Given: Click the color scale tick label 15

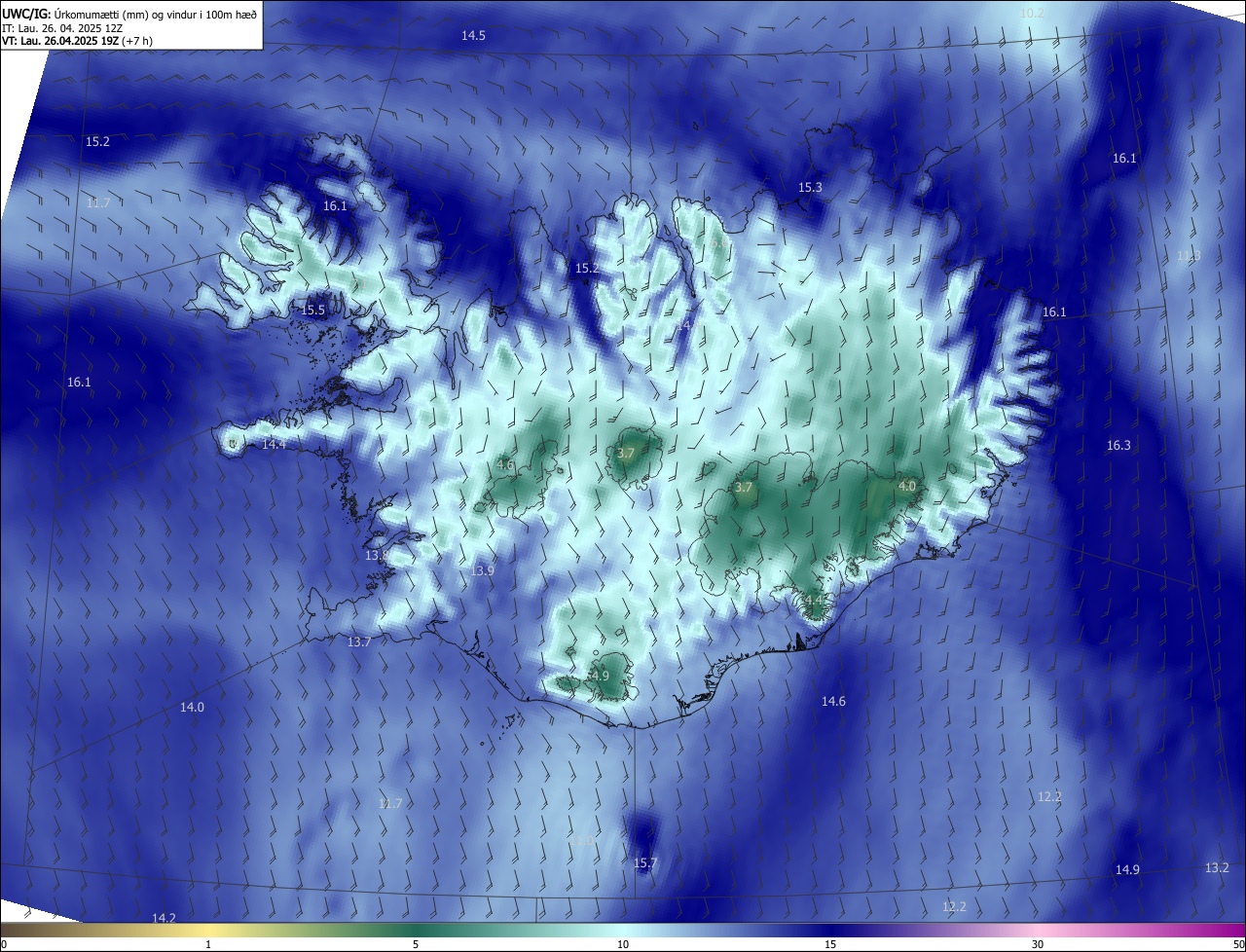Looking at the screenshot, I should coord(830,945).
